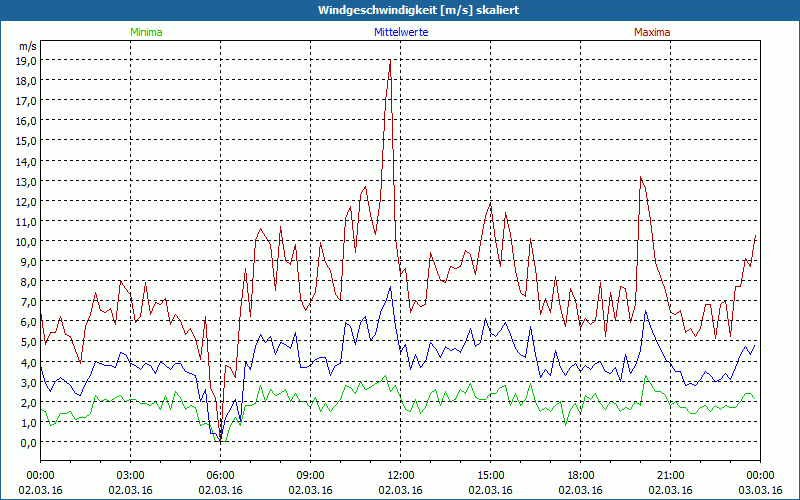Viewport: 800px width, 500px height.
Task: Click the chart title 'Windgeschwindigkeit [m/s] skaliert'
Action: (x=418, y=10)
